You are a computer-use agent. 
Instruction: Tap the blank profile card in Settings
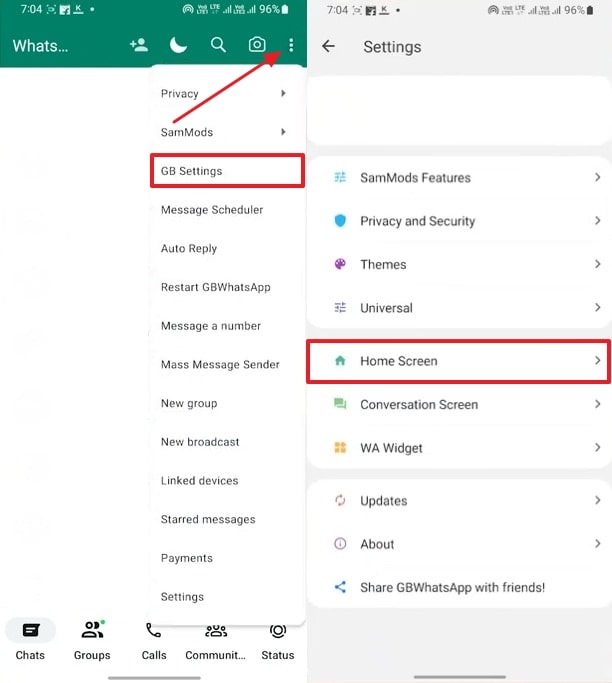(459, 111)
